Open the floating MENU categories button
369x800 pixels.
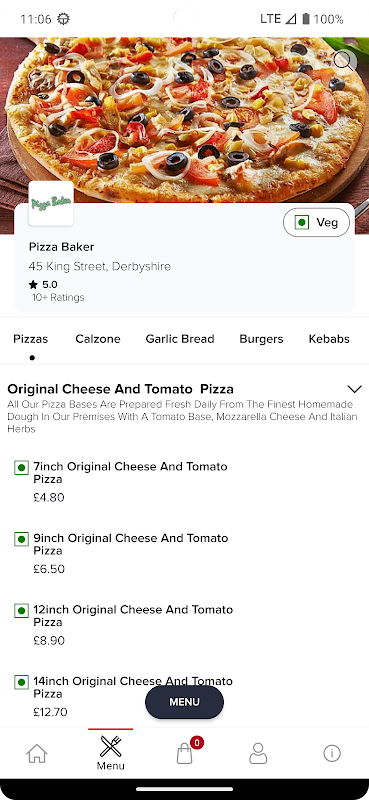(184, 702)
